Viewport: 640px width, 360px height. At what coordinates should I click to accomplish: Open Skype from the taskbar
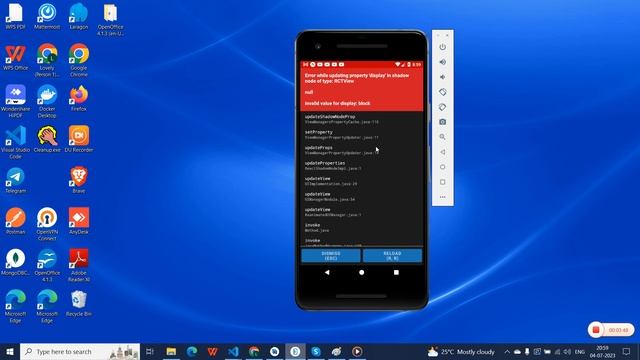click(316, 351)
